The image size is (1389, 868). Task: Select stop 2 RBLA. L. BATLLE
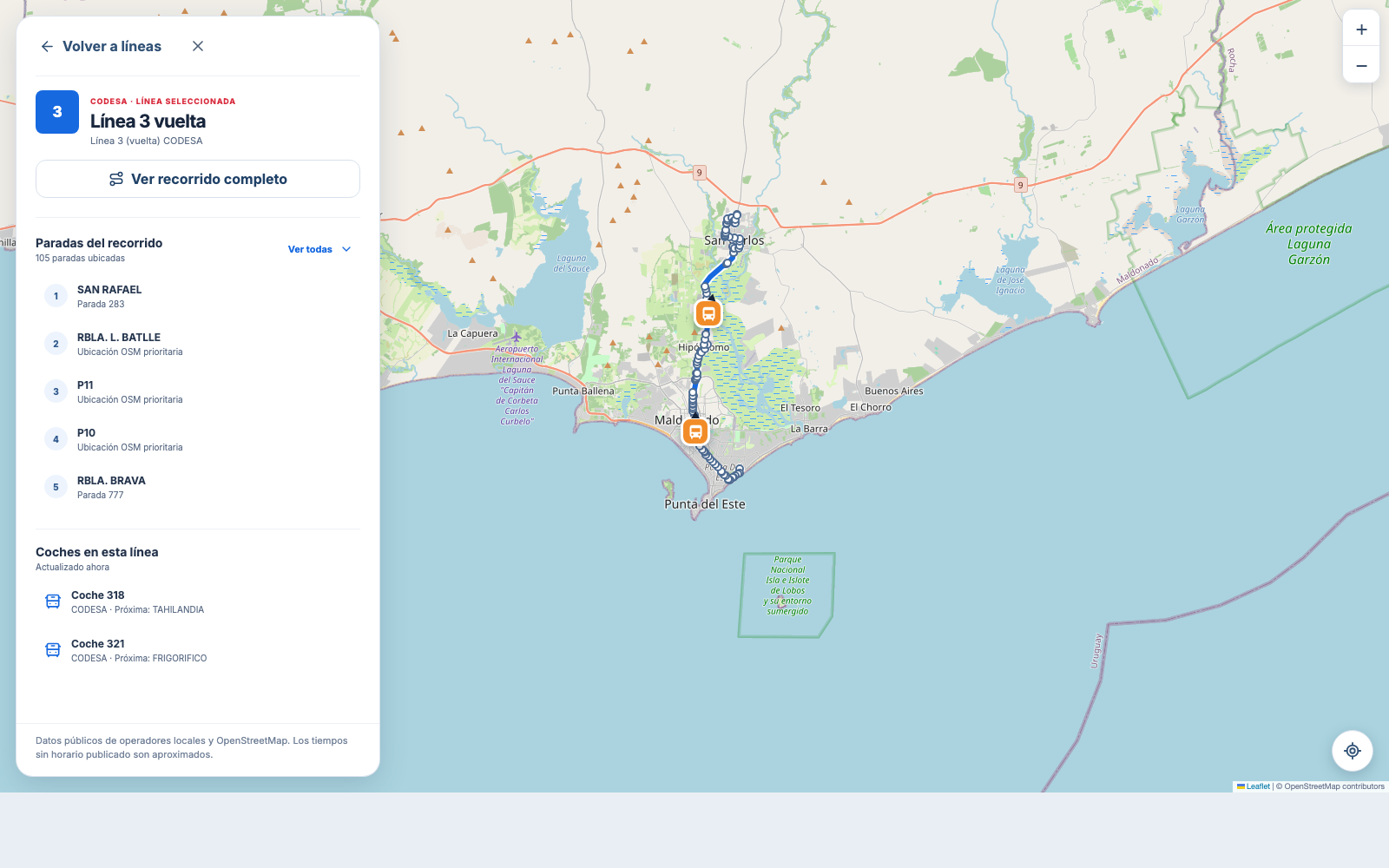pyautogui.click(x=198, y=344)
